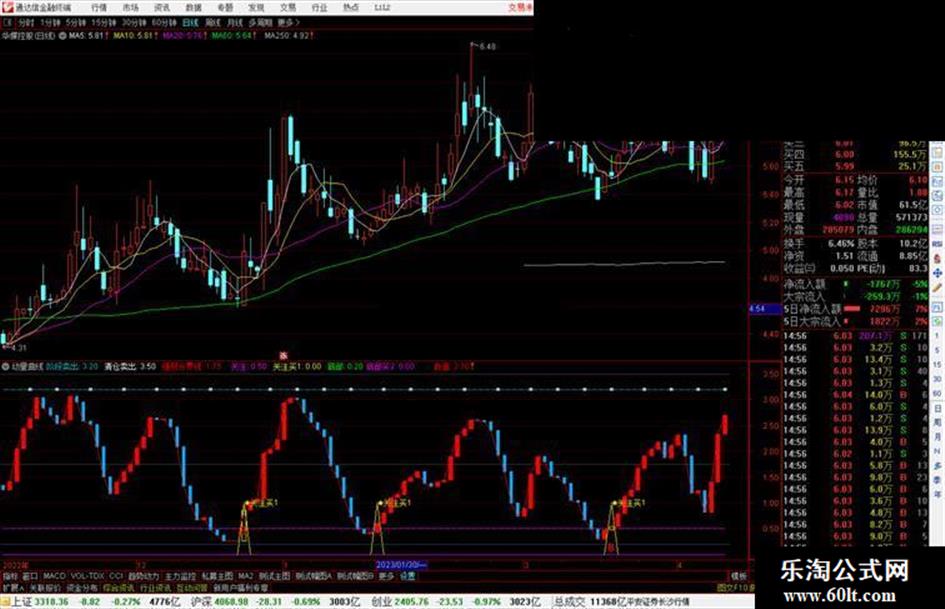Select the 月线 period tab
945x609 pixels.
[234, 22]
